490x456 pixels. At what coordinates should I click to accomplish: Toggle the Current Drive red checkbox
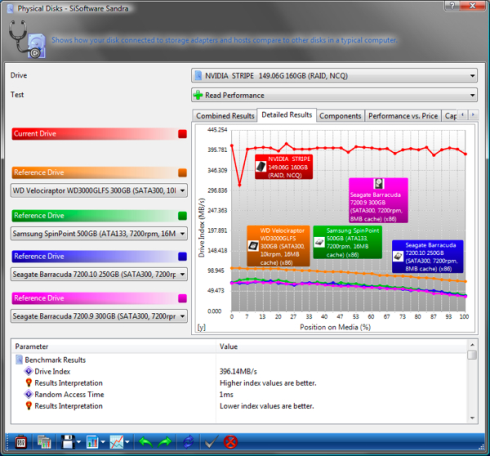(182, 134)
